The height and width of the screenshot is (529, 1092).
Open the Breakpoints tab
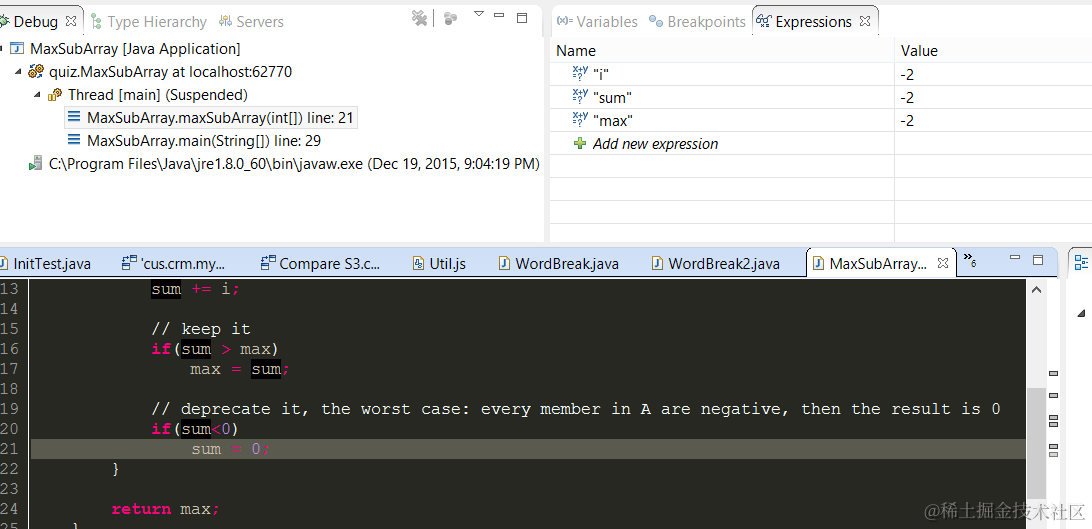point(706,22)
